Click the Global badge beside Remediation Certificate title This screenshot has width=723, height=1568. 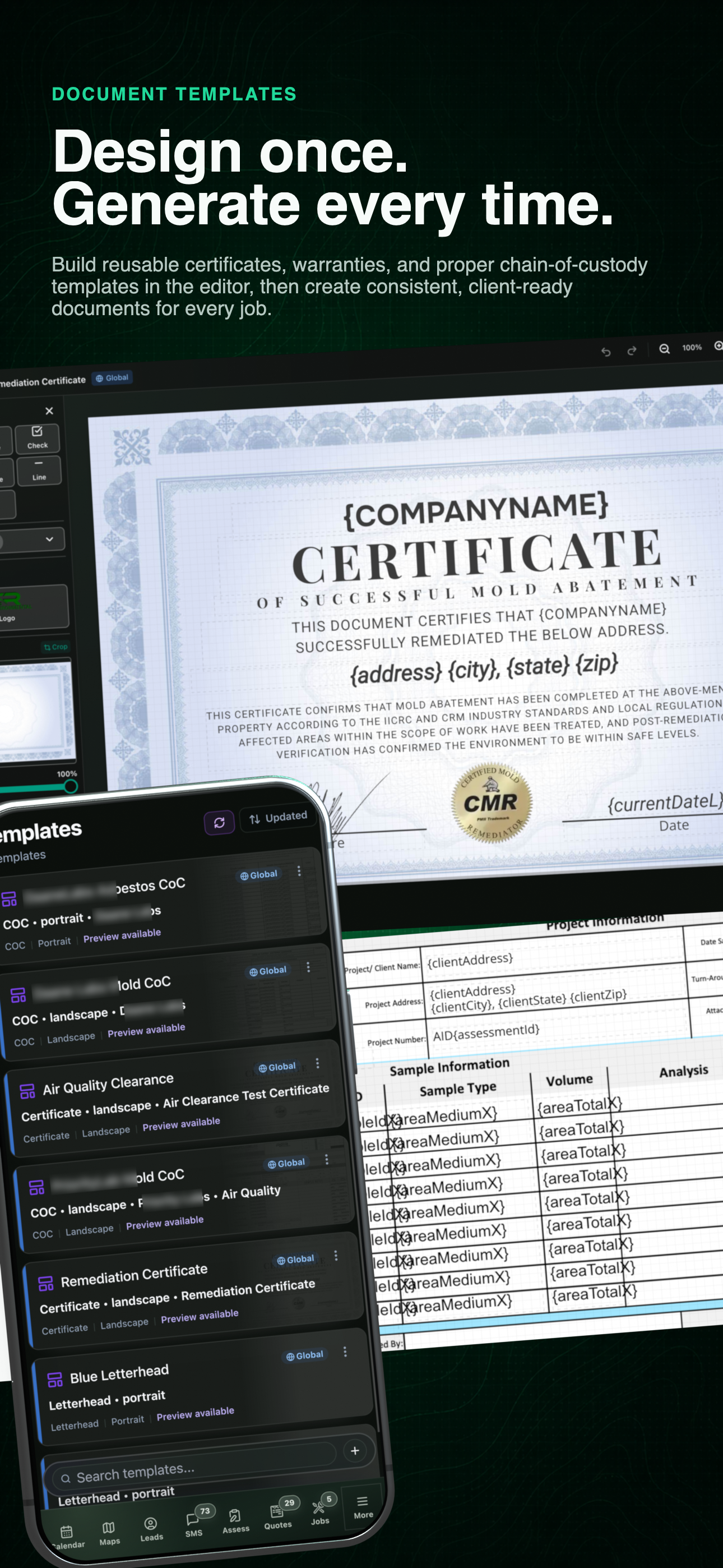tap(112, 378)
